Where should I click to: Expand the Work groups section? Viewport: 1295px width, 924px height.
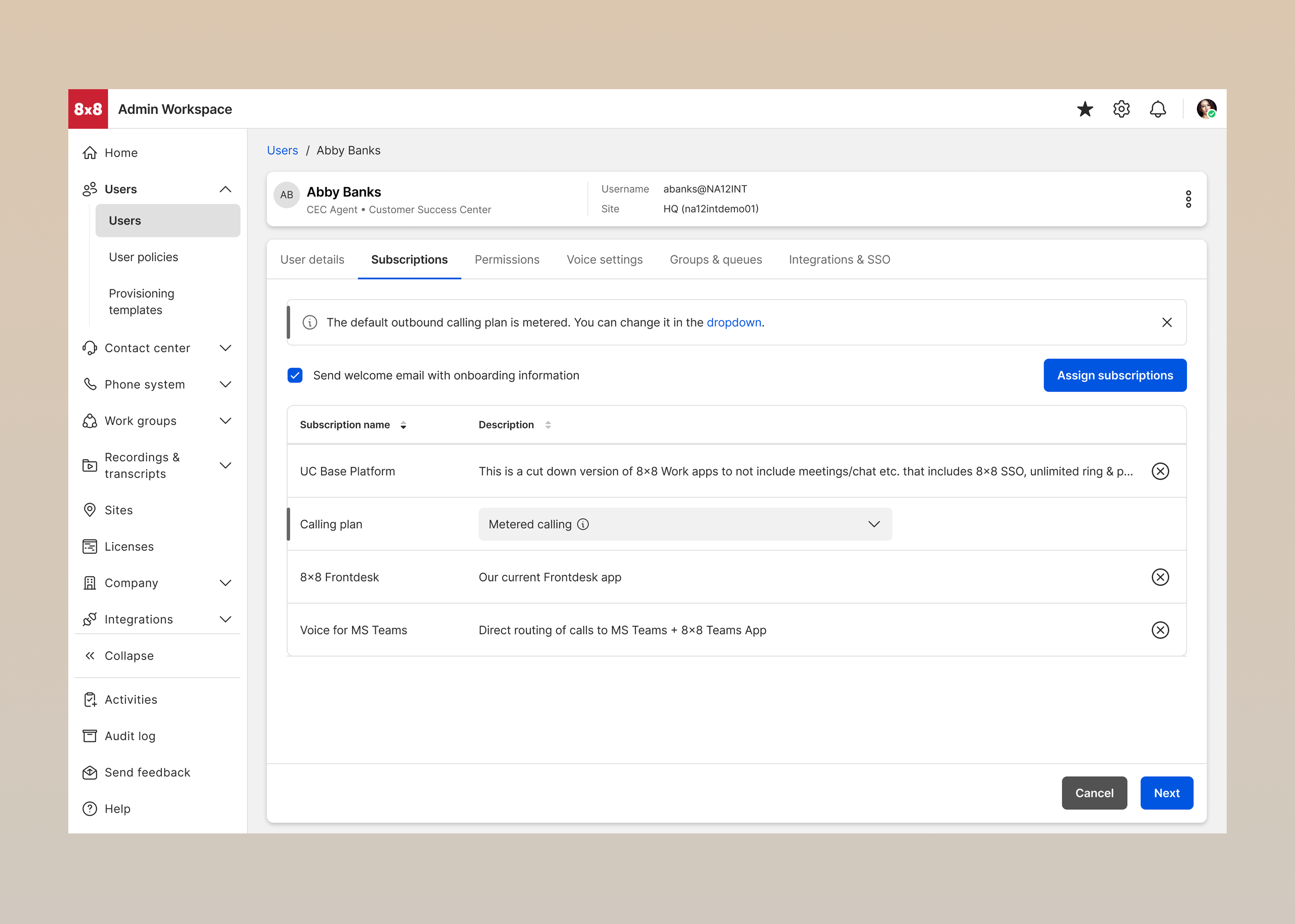[225, 421]
